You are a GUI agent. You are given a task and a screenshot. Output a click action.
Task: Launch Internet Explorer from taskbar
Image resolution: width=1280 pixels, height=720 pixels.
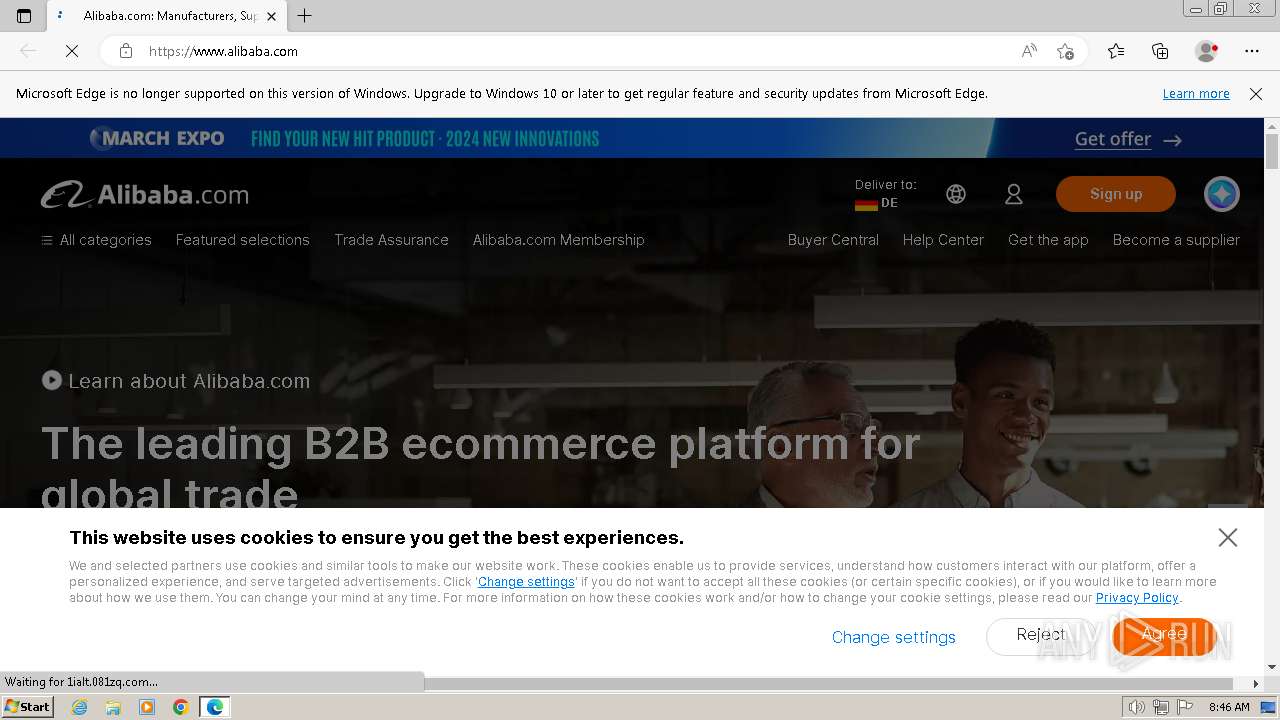pyautogui.click(x=79, y=707)
